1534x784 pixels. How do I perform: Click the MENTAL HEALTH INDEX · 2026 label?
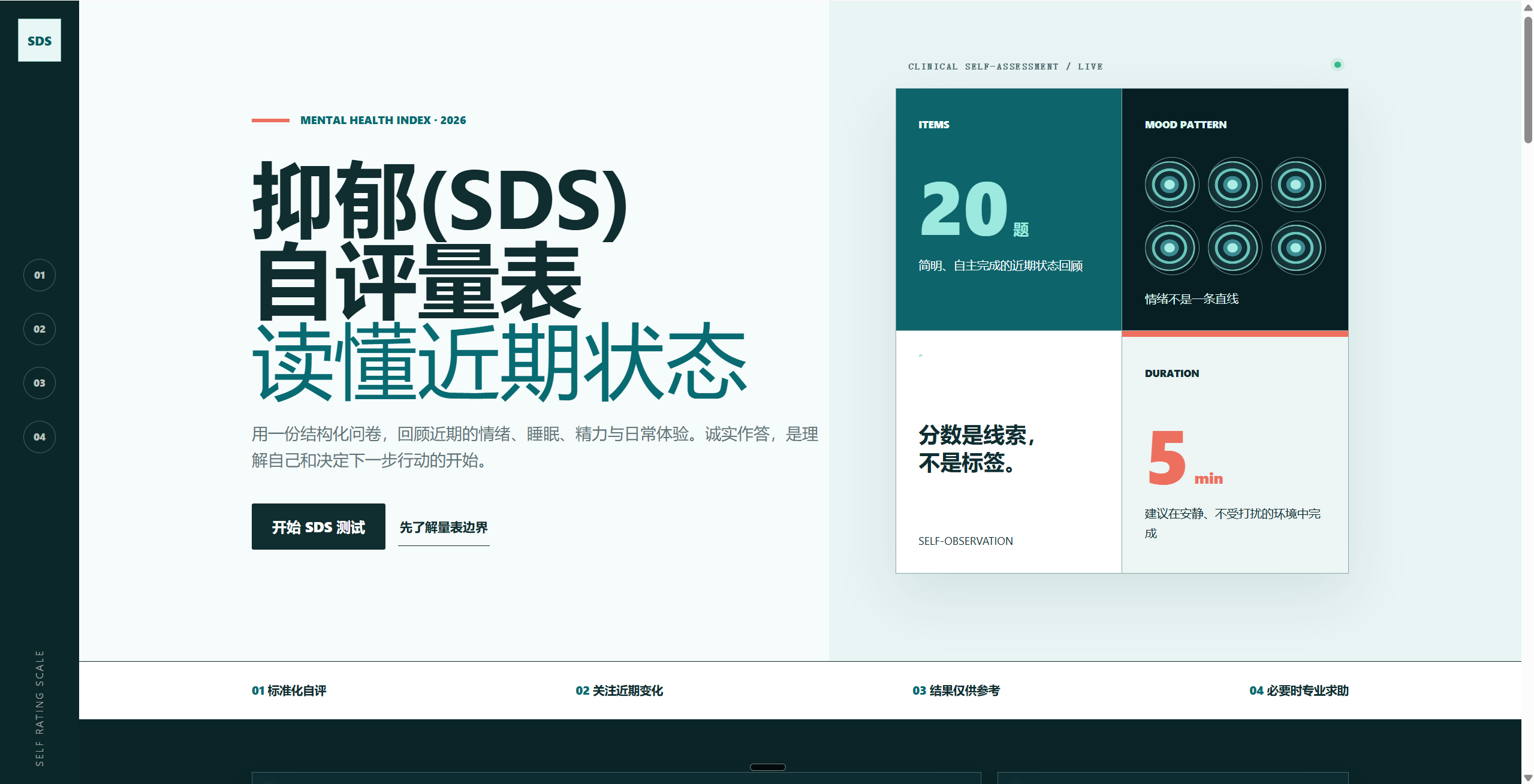383,120
